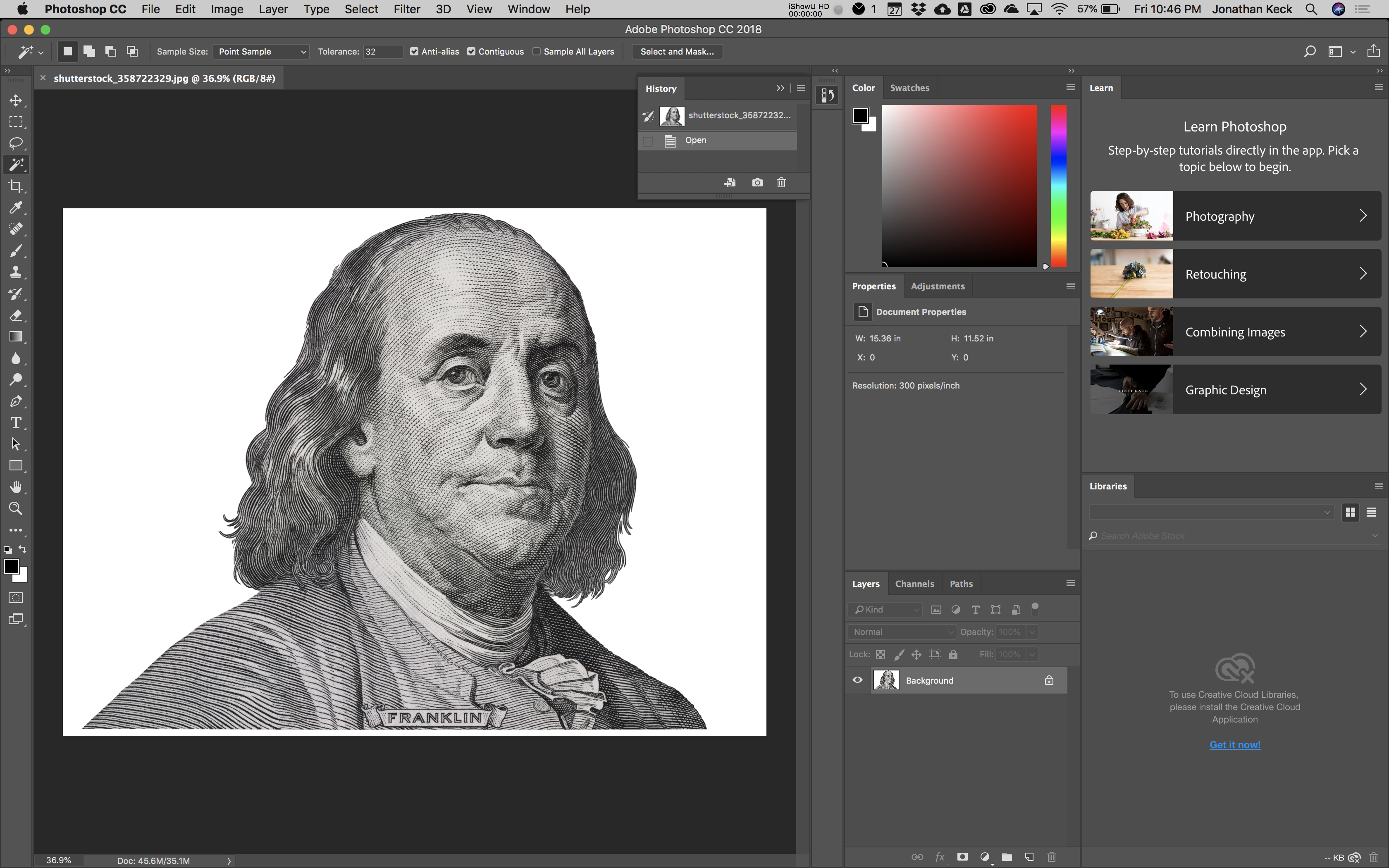1389x868 pixels.
Task: Create new group folder in Layers panel
Action: click(1007, 856)
